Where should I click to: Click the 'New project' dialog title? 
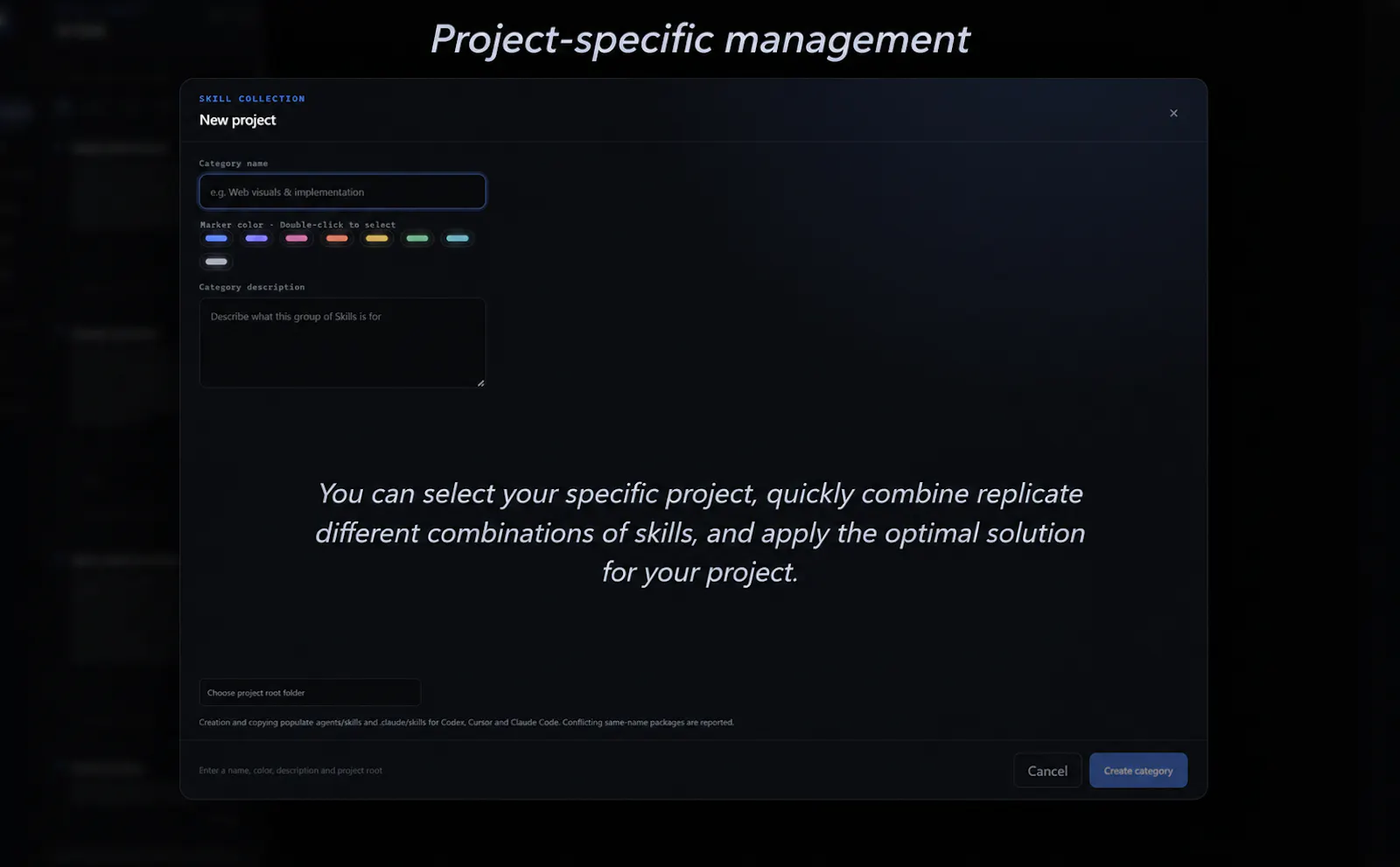coord(237,120)
